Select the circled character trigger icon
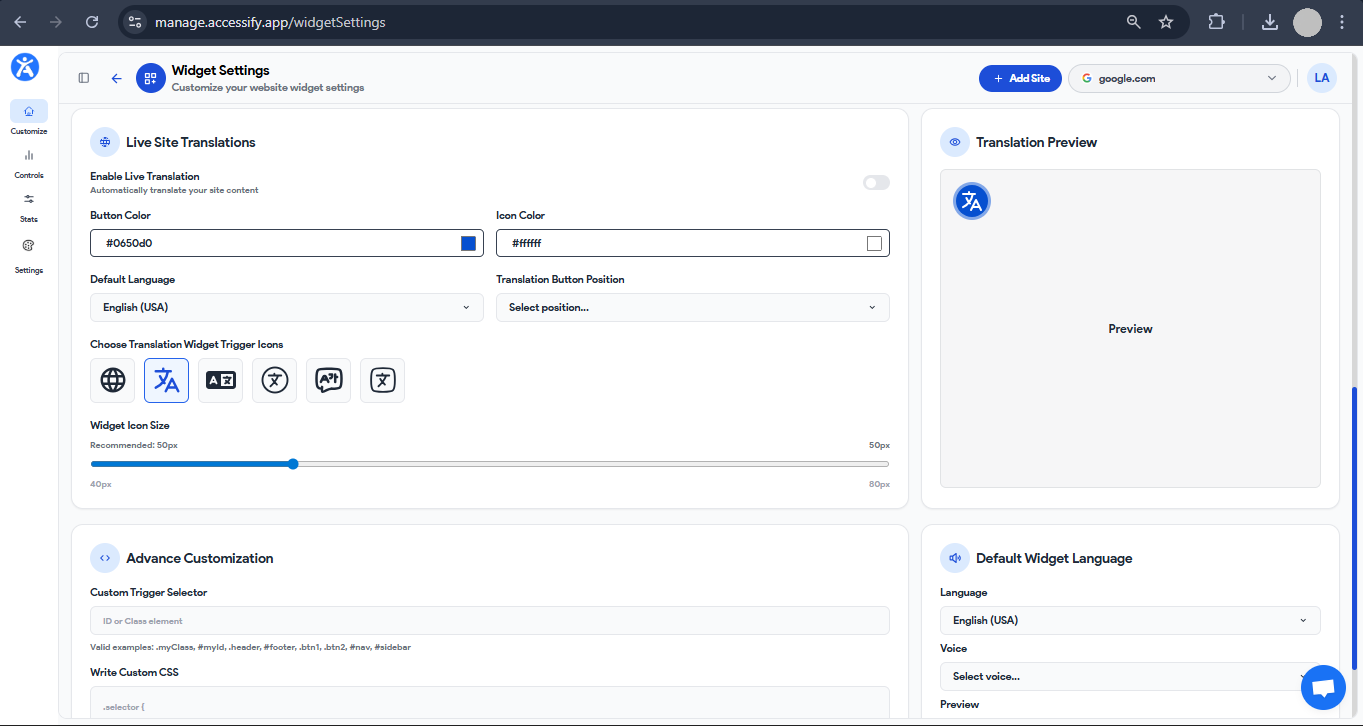The width and height of the screenshot is (1363, 726). (275, 380)
